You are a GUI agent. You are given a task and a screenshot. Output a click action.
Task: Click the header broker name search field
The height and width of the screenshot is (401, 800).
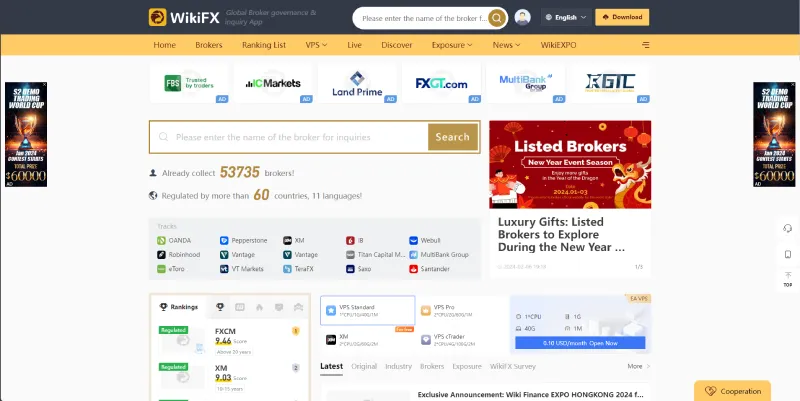coord(424,18)
